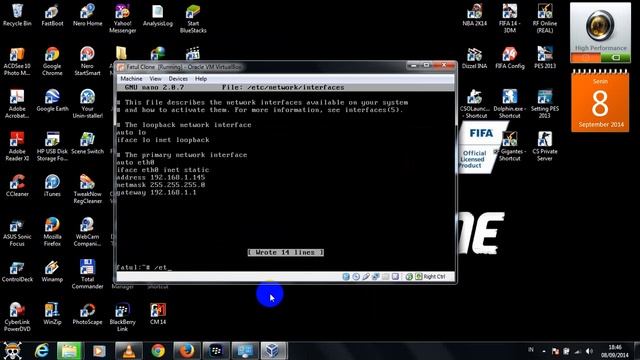Image resolution: width=640 pixels, height=360 pixels.
Task: Open the FIFA Config desktop shortcut
Action: click(x=510, y=58)
